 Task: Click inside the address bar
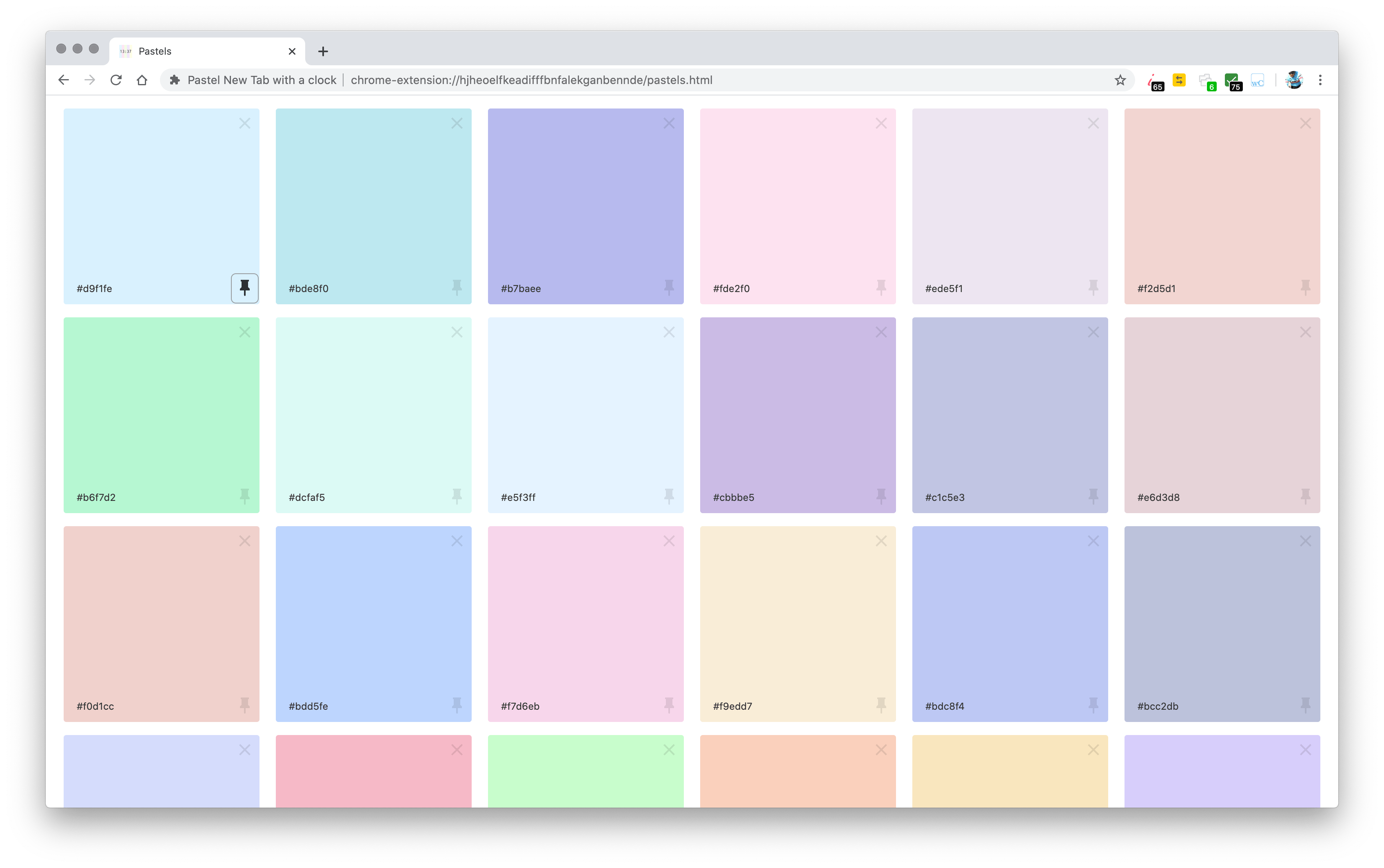(x=632, y=80)
